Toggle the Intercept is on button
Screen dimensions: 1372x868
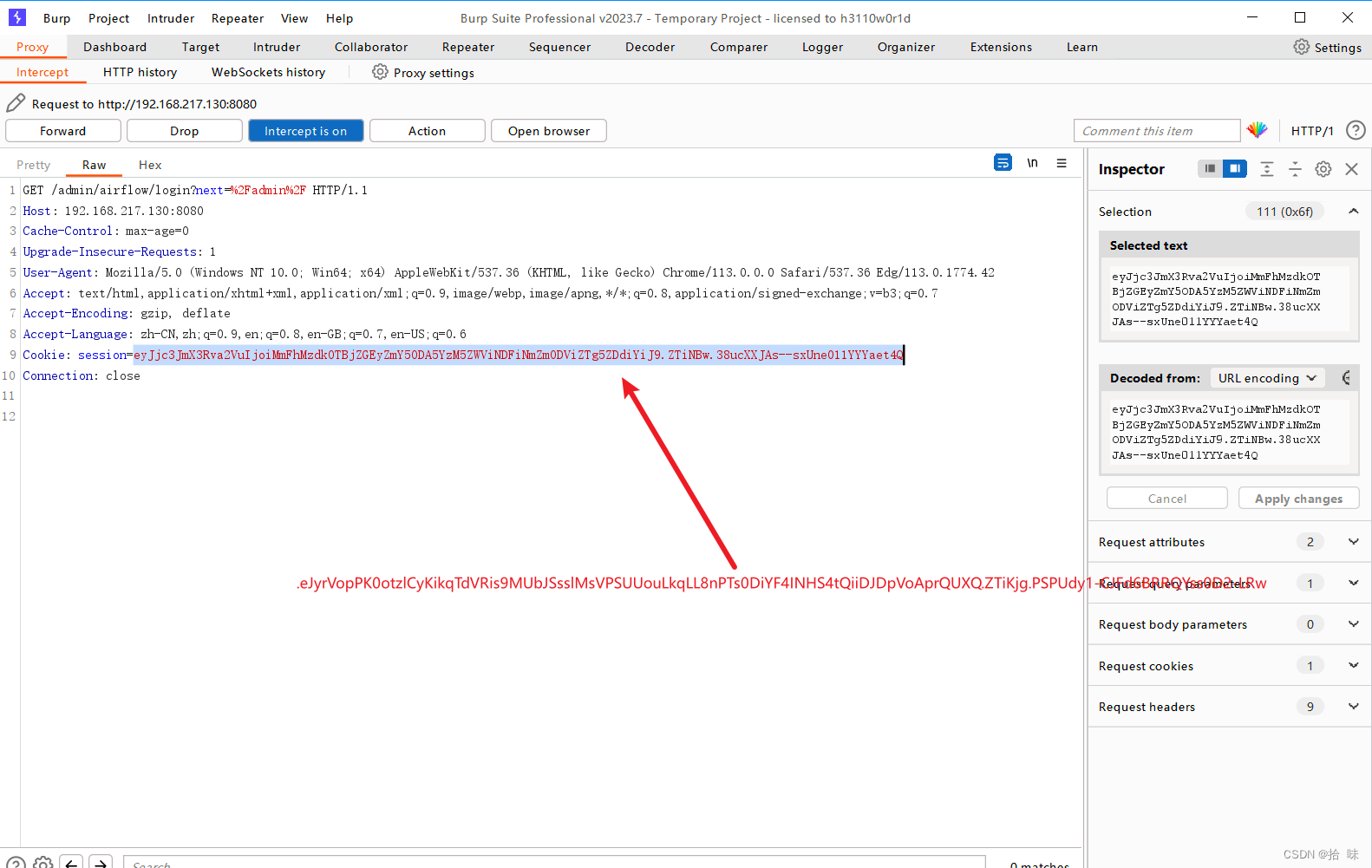pos(306,131)
